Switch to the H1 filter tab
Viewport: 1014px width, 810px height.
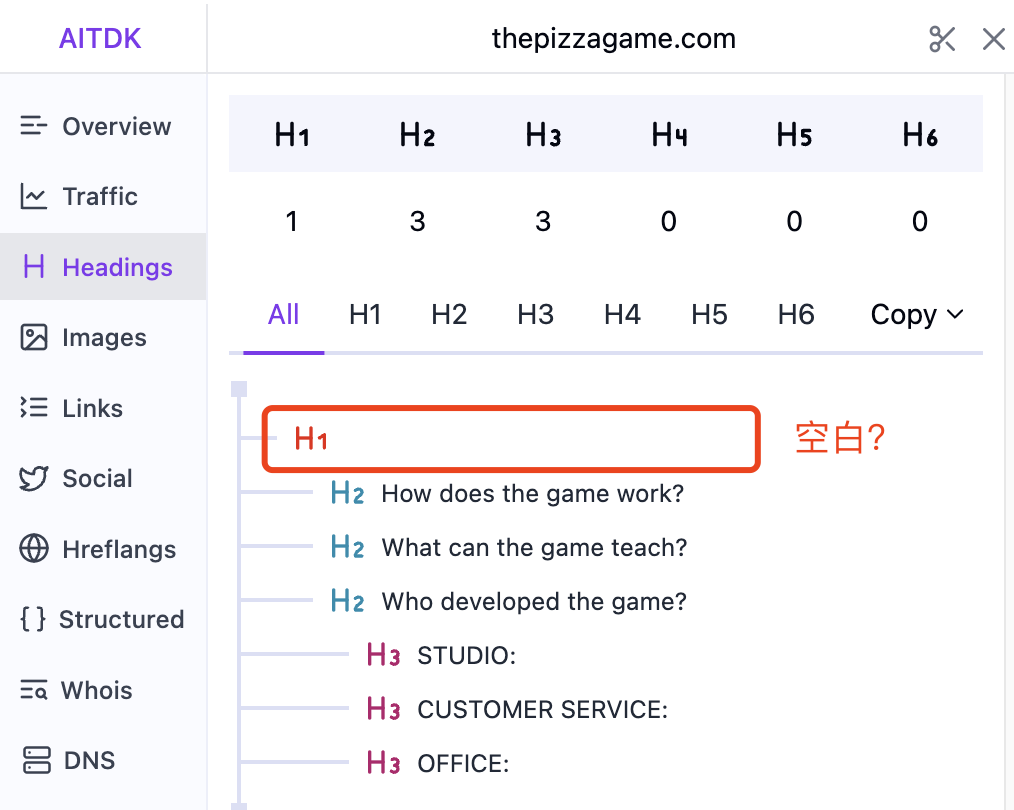pyautogui.click(x=365, y=315)
